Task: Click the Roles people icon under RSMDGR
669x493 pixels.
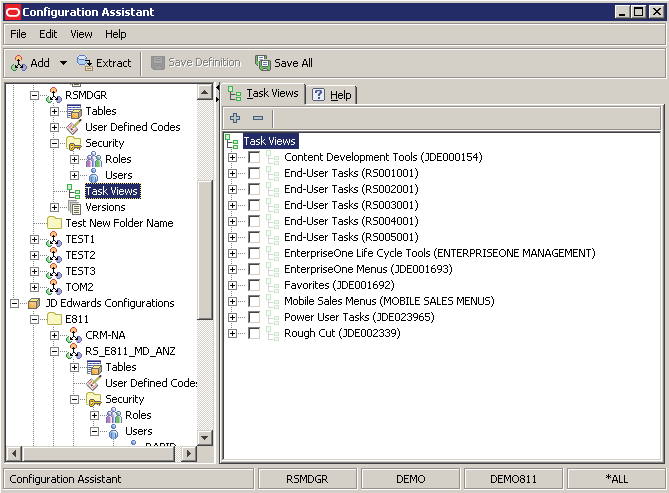Action: tap(94, 159)
